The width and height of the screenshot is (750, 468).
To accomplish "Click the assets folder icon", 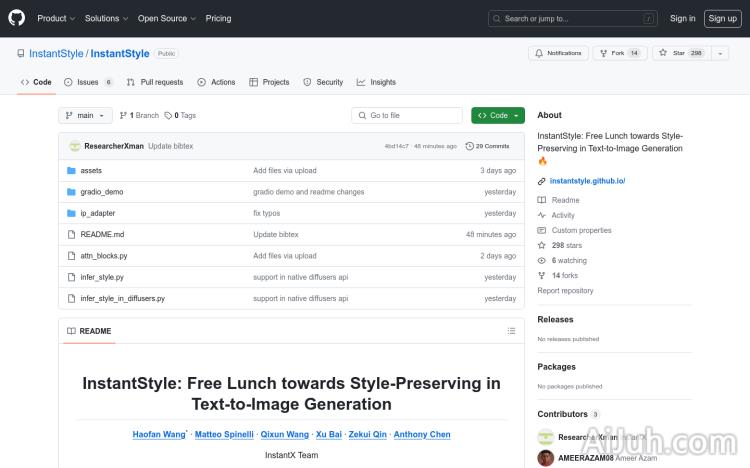I will (x=71, y=171).
